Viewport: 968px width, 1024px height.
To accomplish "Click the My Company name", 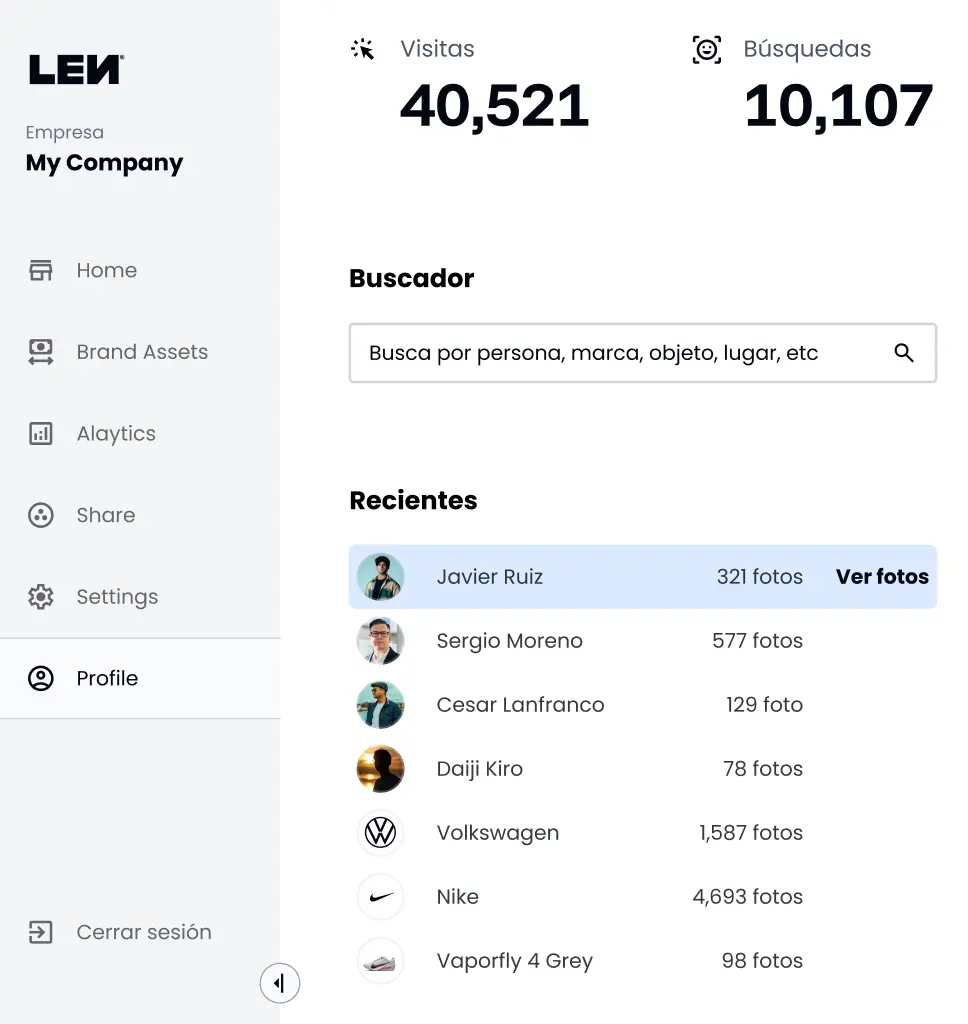I will coord(105,163).
